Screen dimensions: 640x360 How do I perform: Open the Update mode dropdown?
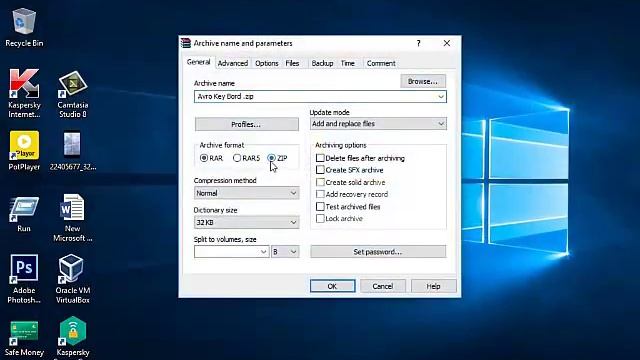pos(378,124)
